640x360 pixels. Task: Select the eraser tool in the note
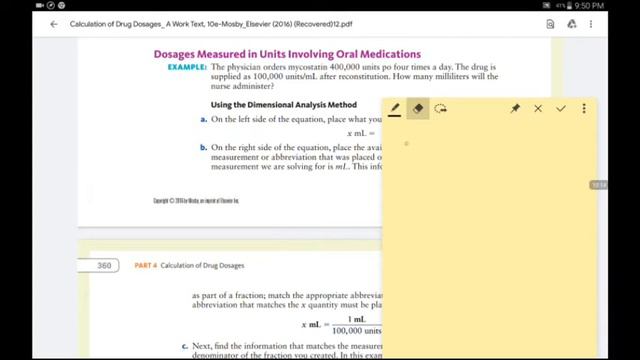click(418, 109)
